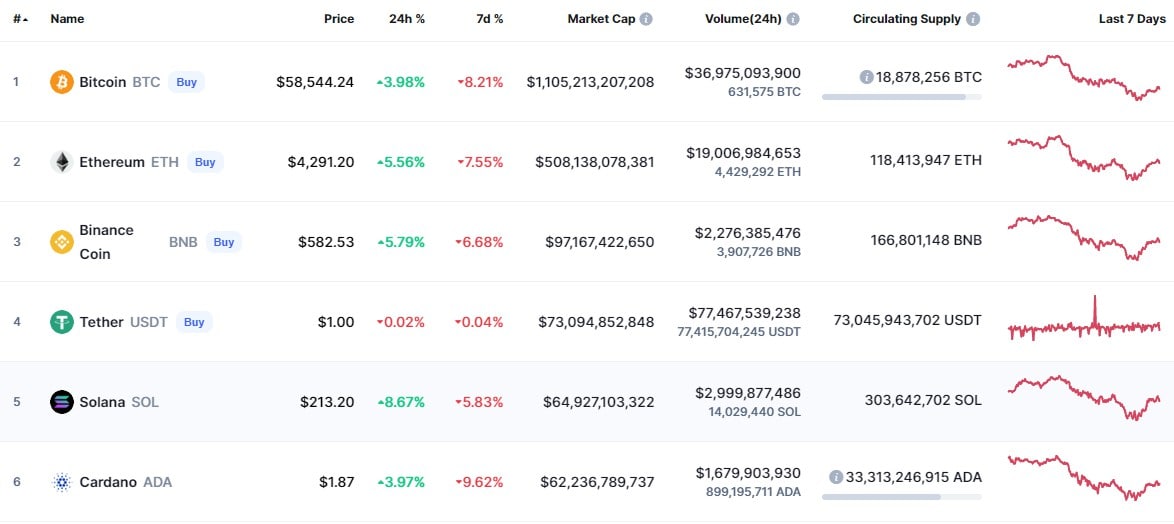The image size is (1174, 524).
Task: Sort table by 24h % column header
Action: [x=407, y=19]
